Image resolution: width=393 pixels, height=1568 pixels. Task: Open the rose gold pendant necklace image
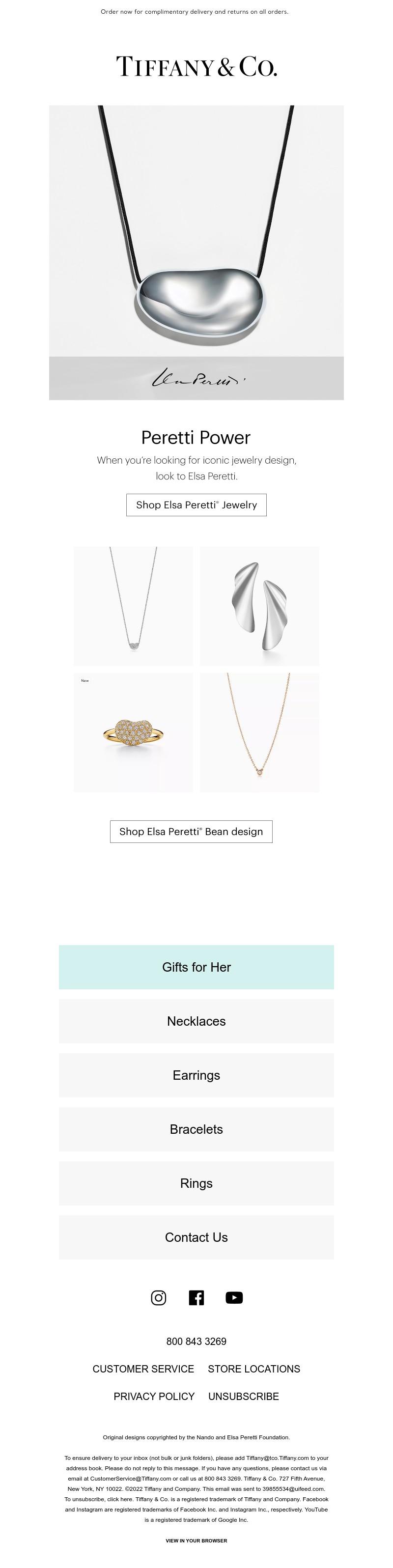[x=260, y=732]
